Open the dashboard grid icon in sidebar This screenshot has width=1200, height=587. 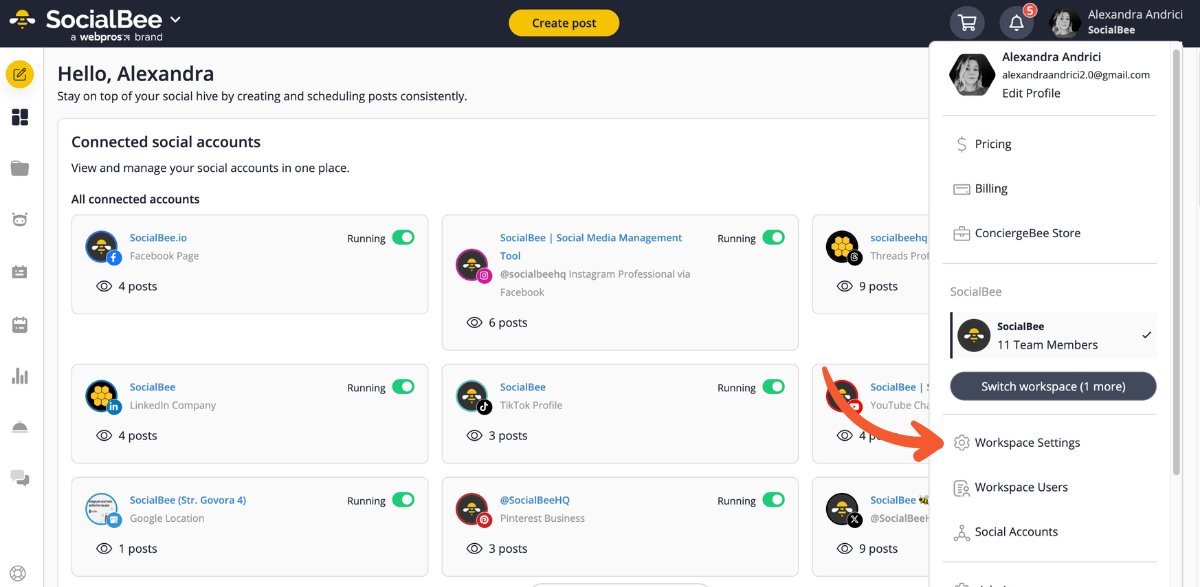click(20, 118)
